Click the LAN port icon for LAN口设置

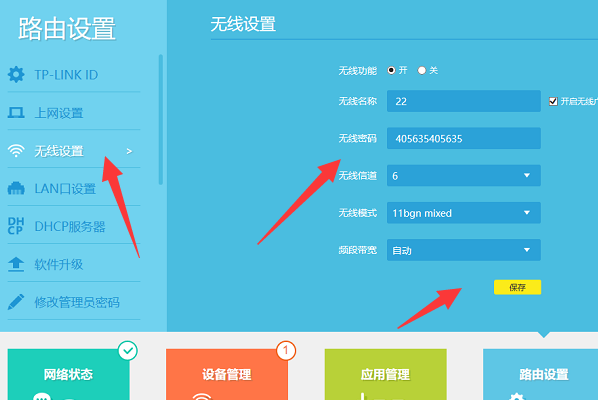click(16, 188)
